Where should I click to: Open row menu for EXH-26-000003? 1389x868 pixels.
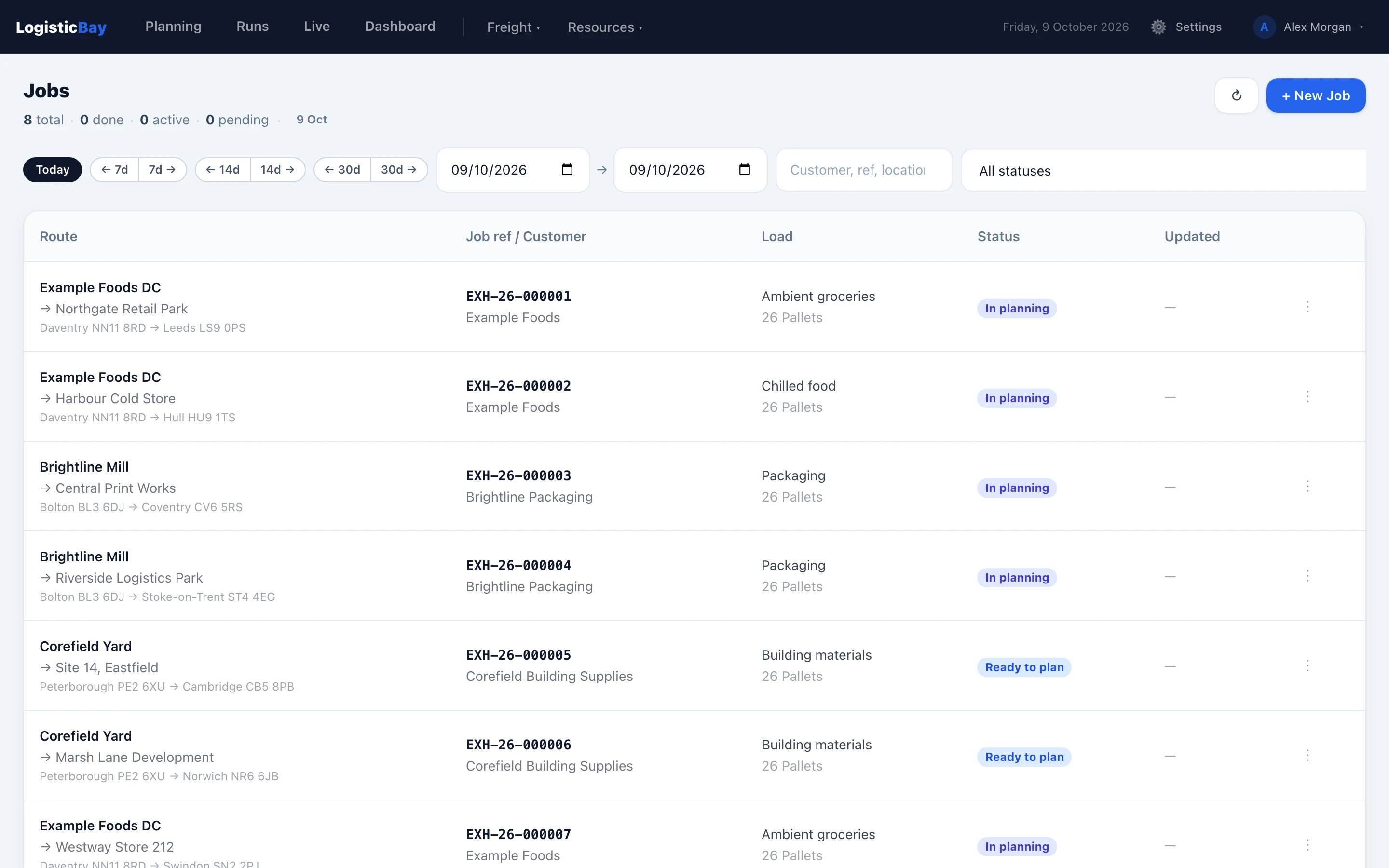click(1307, 486)
